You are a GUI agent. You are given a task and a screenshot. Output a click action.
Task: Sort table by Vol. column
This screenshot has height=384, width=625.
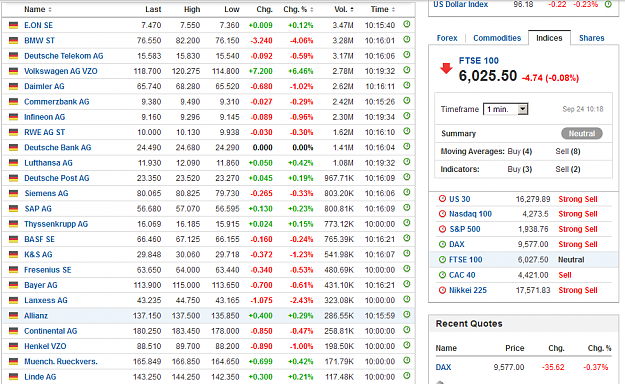coord(344,9)
